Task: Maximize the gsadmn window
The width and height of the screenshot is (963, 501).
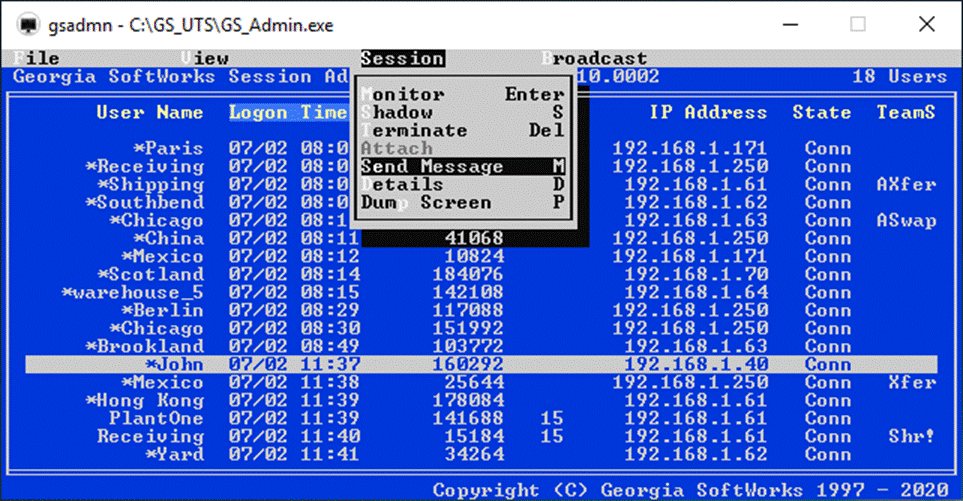Action: pos(858,24)
